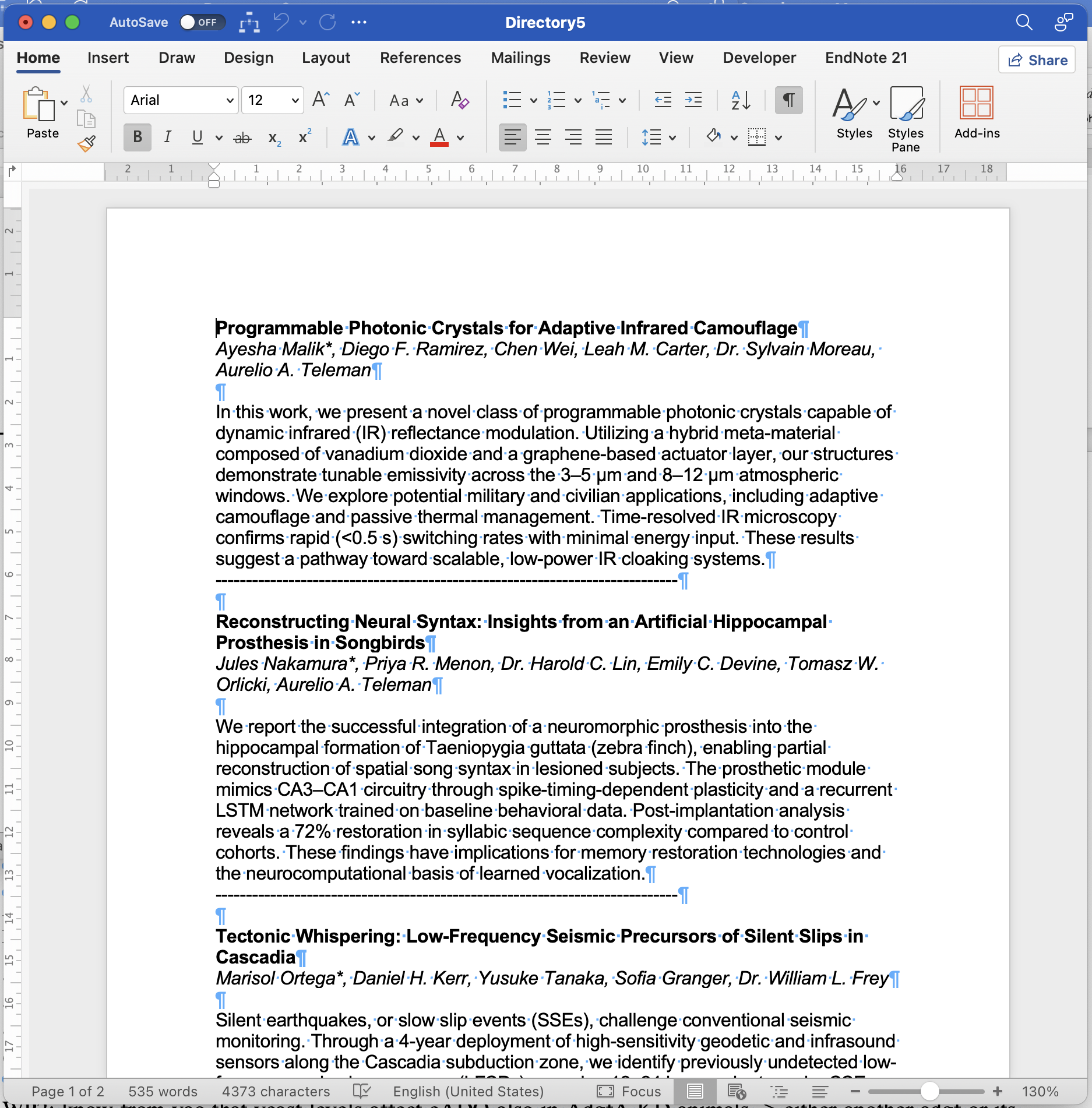Image resolution: width=1092 pixels, height=1108 pixels.
Task: Toggle left text alignment
Action: coord(513,137)
